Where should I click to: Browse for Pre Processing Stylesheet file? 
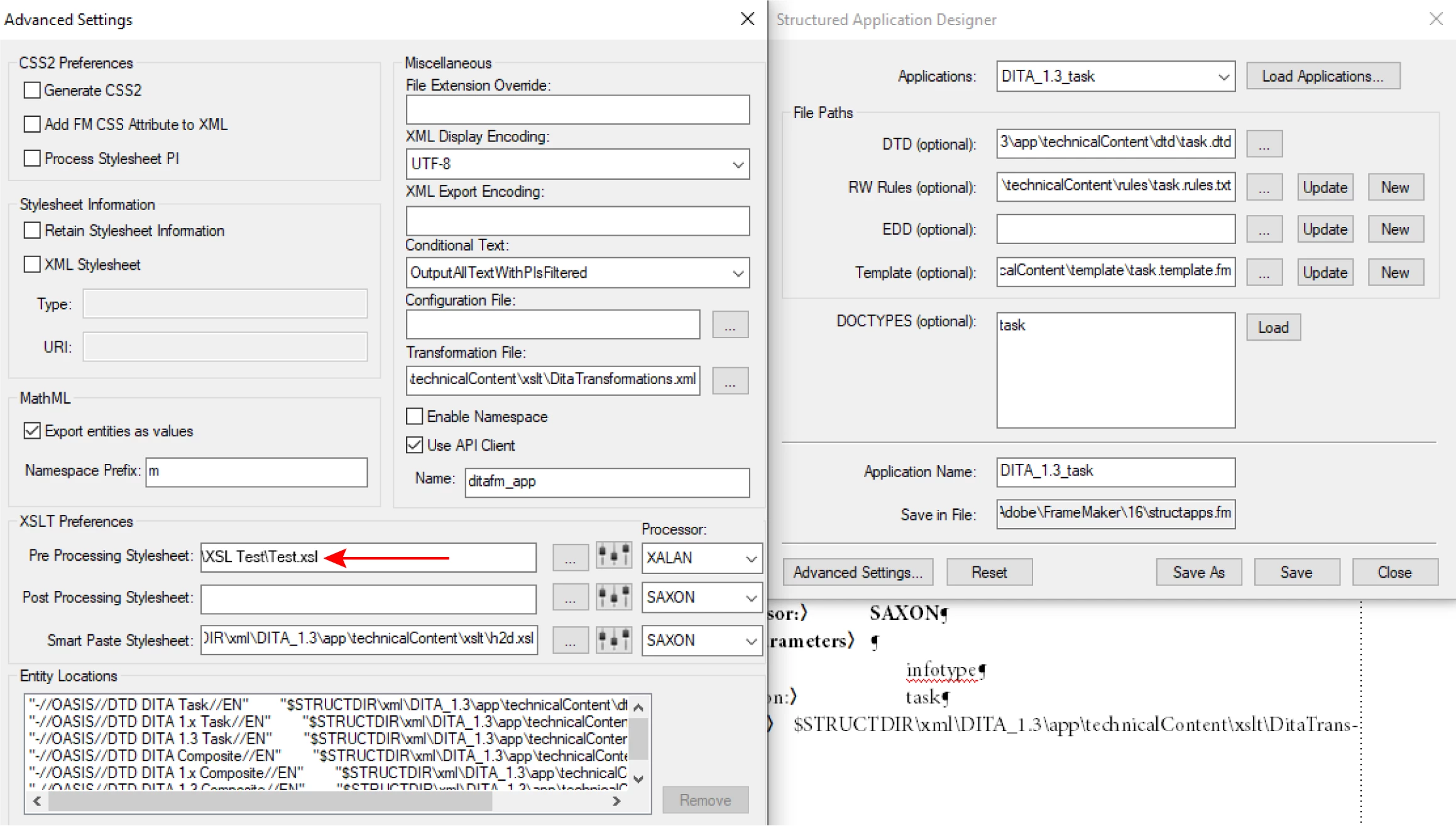point(570,558)
